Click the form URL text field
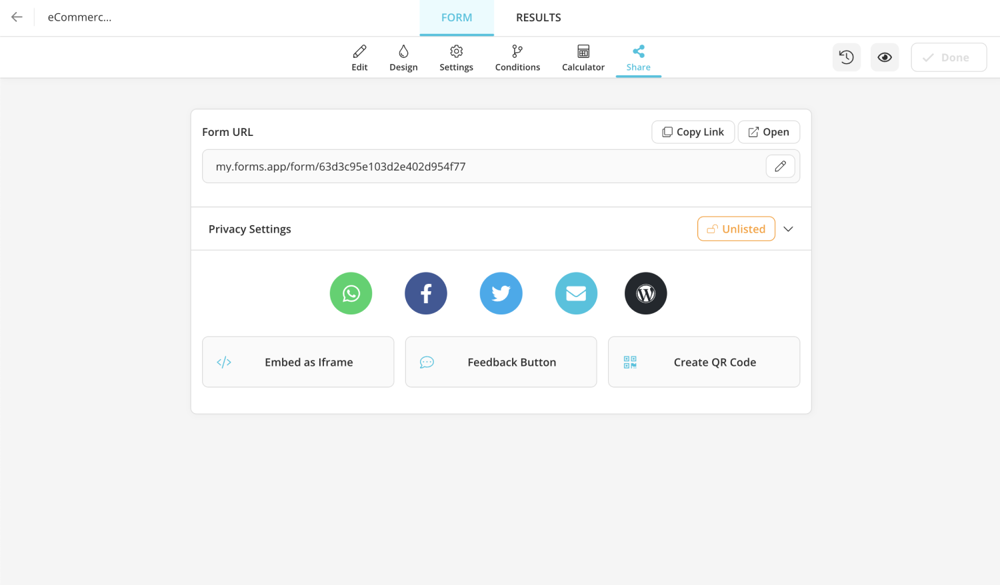1000x585 pixels. point(480,167)
